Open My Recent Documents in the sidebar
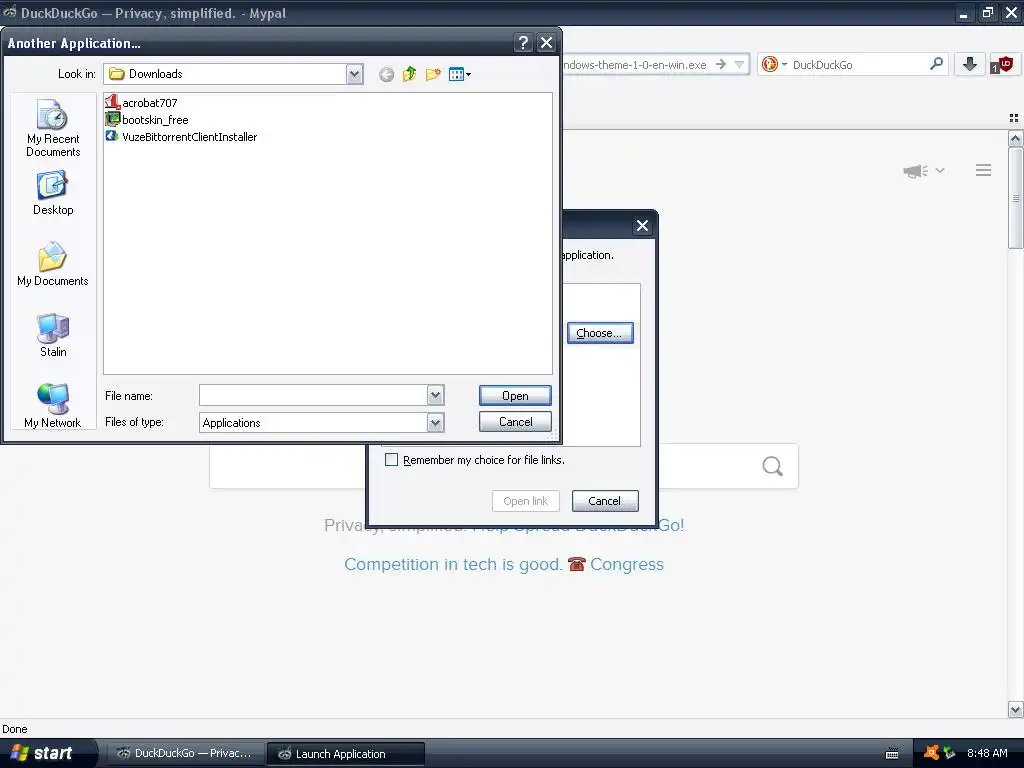The image size is (1024, 768). coord(53,128)
